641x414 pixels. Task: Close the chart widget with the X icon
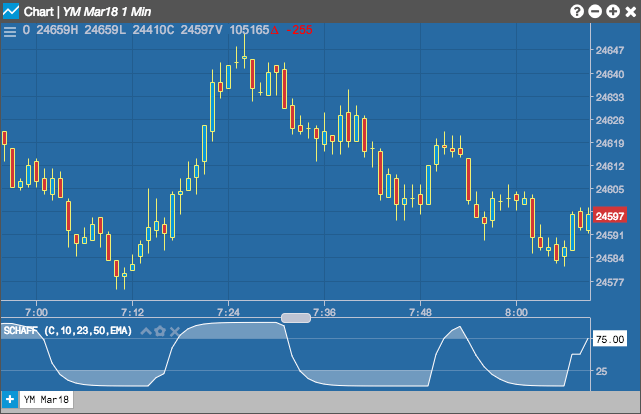coord(631,11)
